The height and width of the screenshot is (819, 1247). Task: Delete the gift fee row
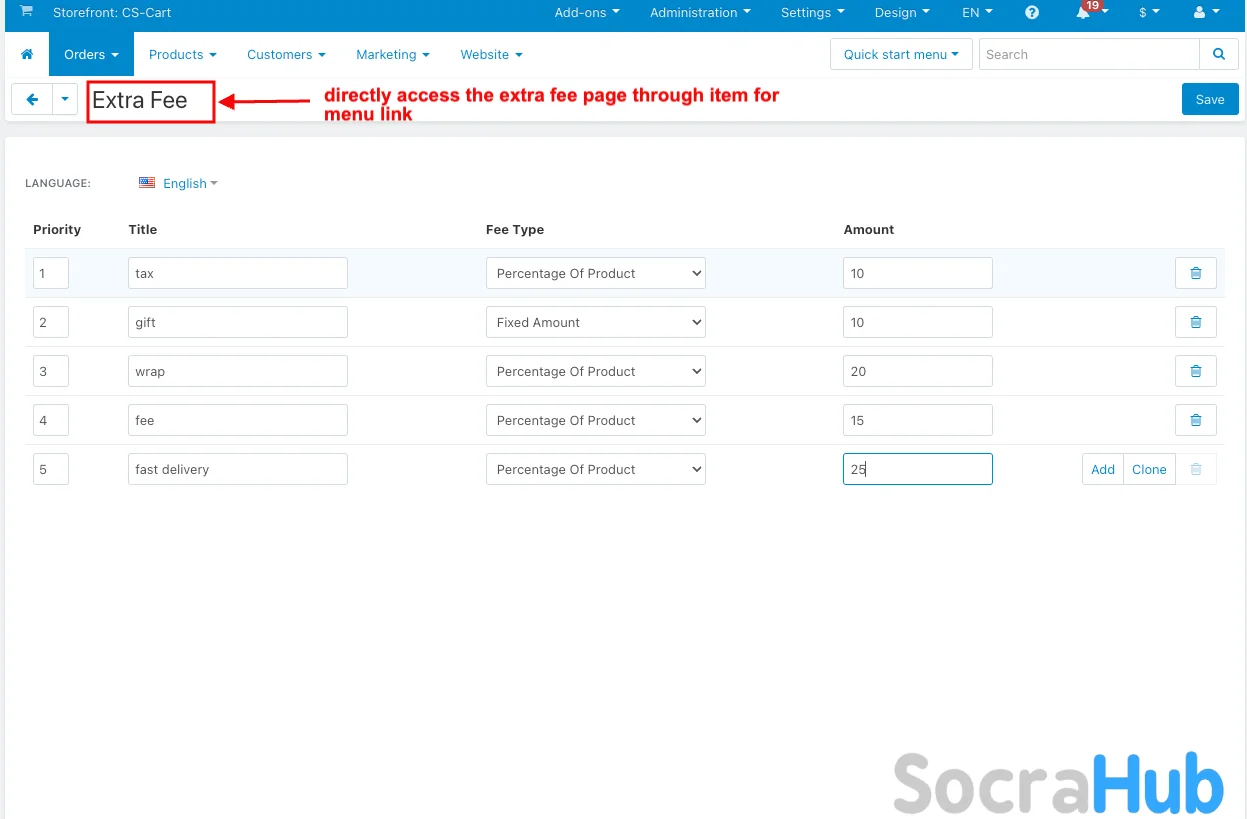1195,322
